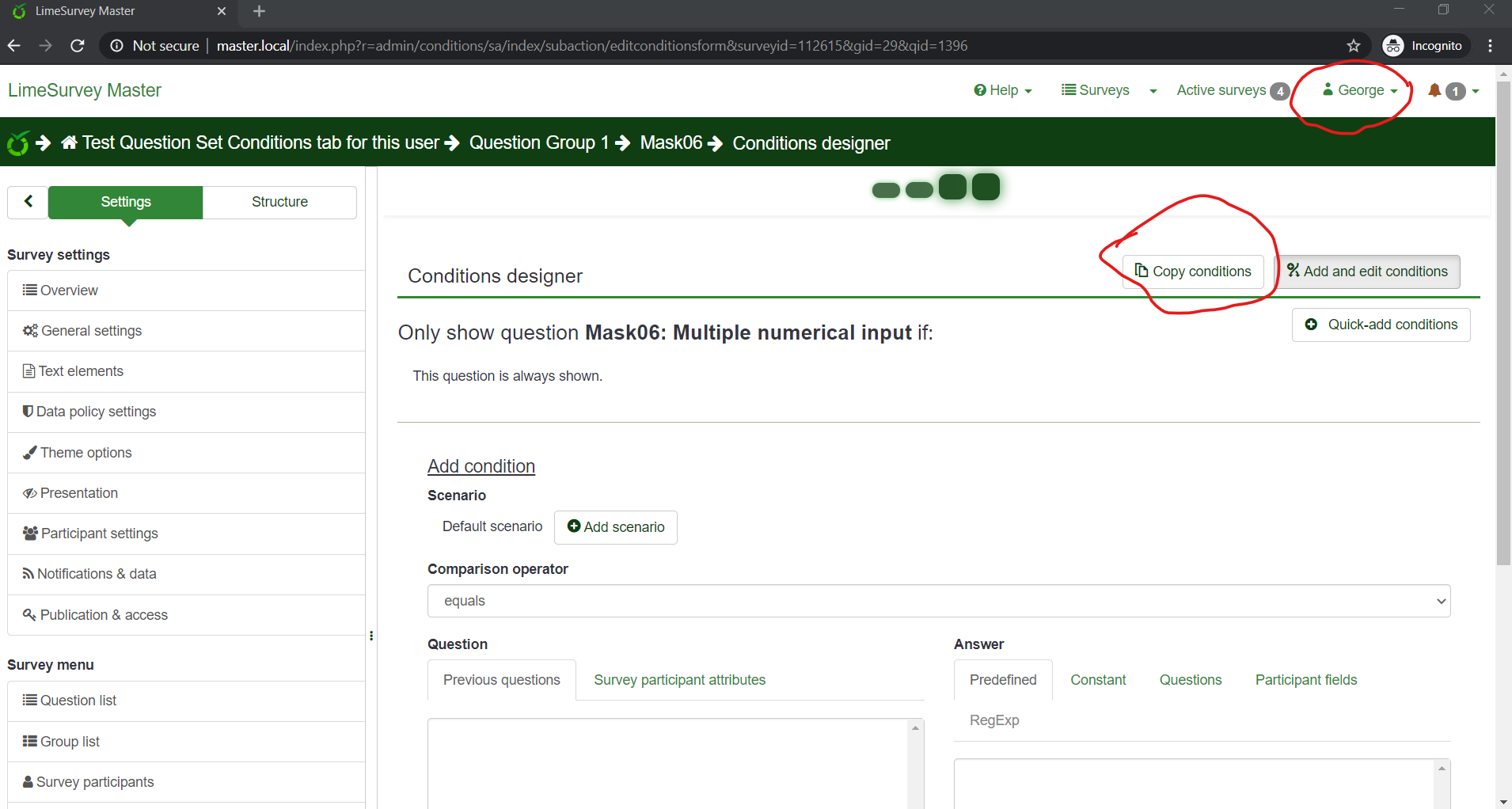
Task: Select the Survey participant attributes tab
Action: click(x=679, y=680)
